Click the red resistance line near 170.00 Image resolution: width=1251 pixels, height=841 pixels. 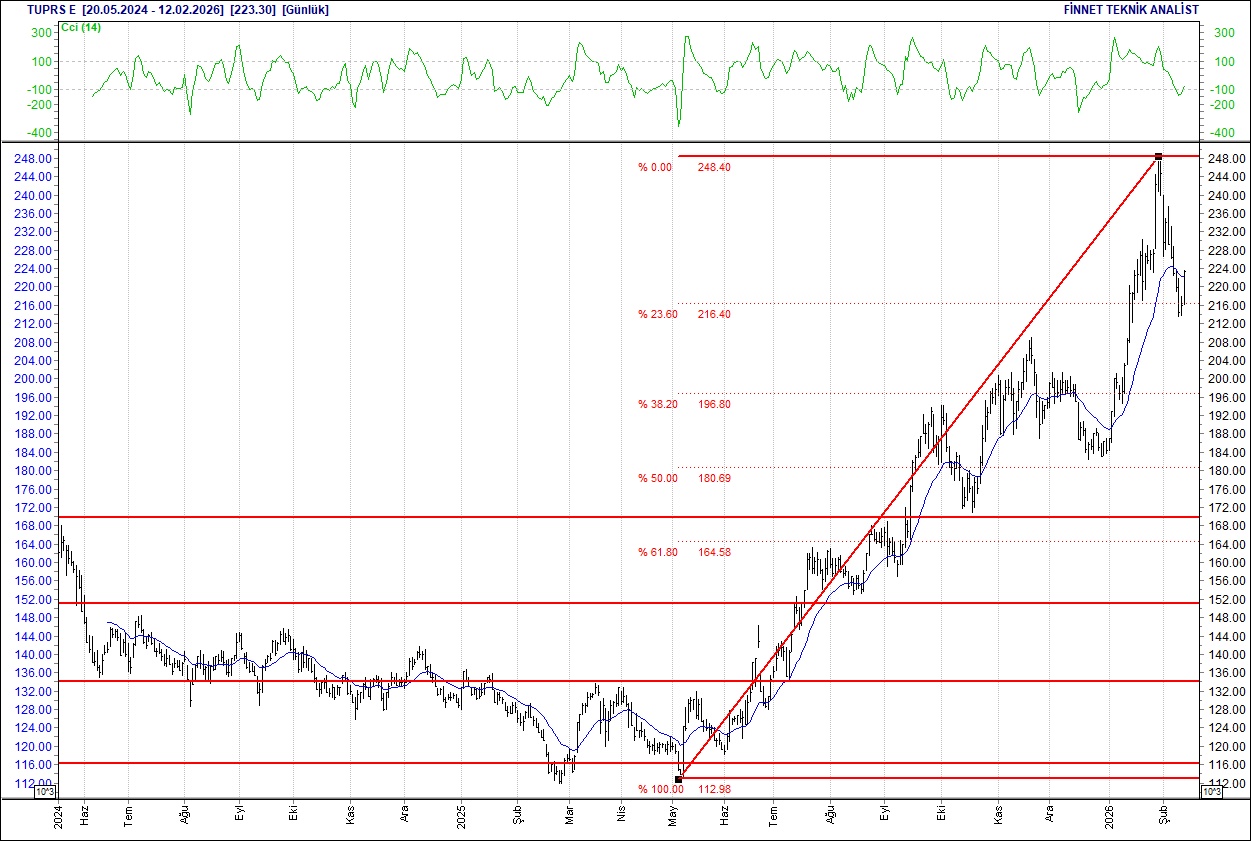[400, 518]
